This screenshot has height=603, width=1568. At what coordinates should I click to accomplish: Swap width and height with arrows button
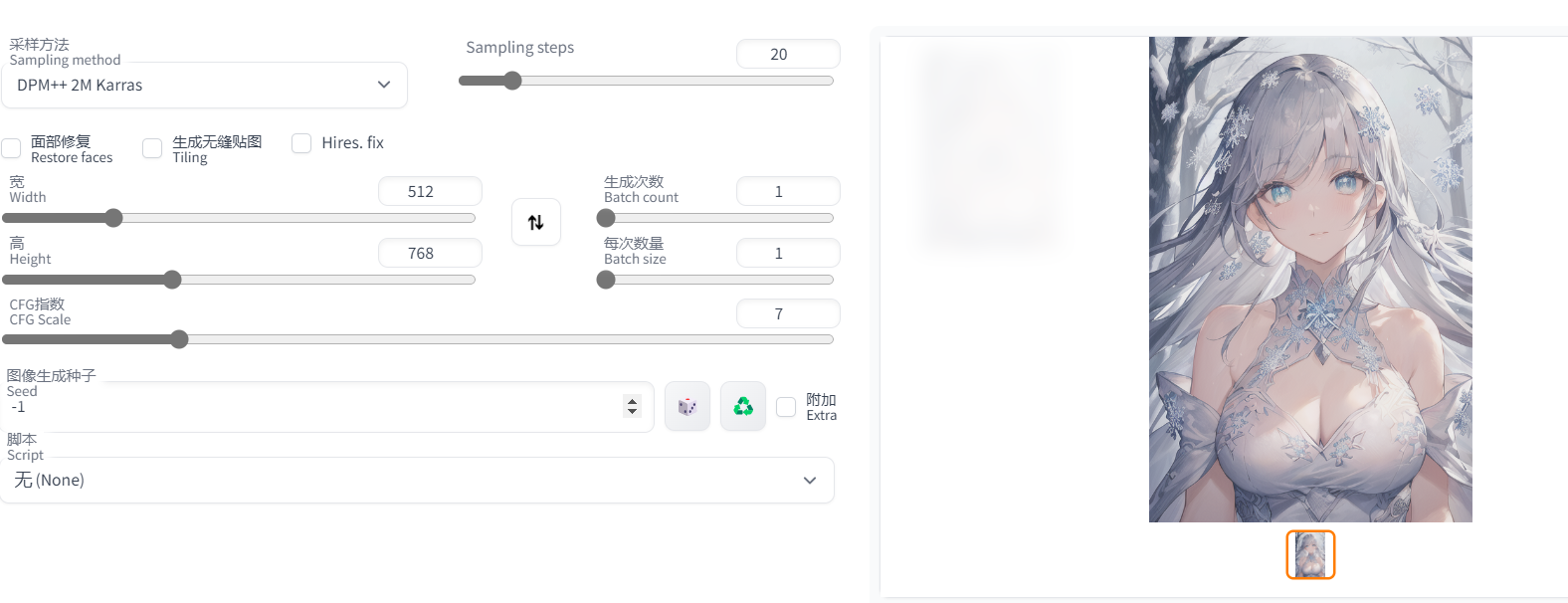pos(535,222)
